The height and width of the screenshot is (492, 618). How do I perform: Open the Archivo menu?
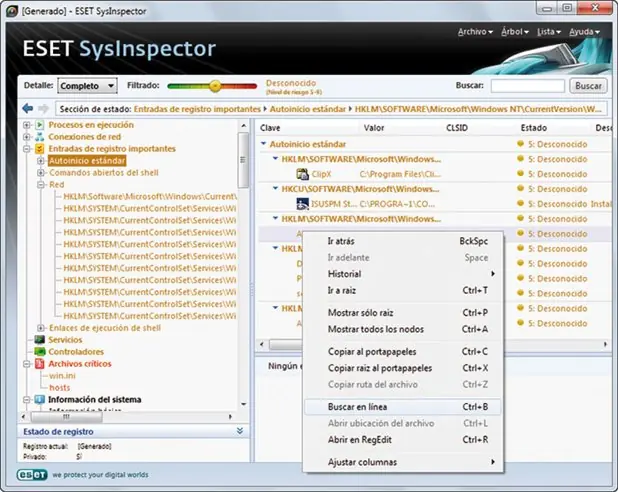475,32
